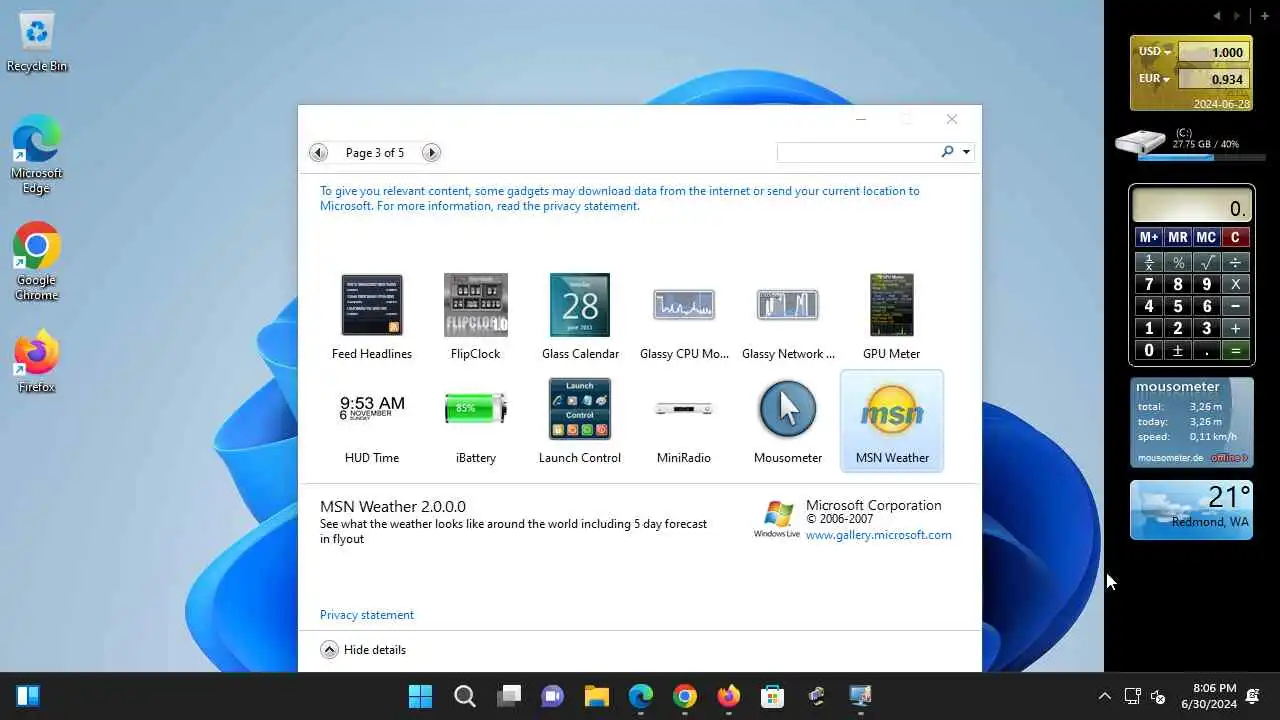Click the search magnifier icon in gallery
Viewport: 1280px width, 720px height.
click(x=947, y=152)
